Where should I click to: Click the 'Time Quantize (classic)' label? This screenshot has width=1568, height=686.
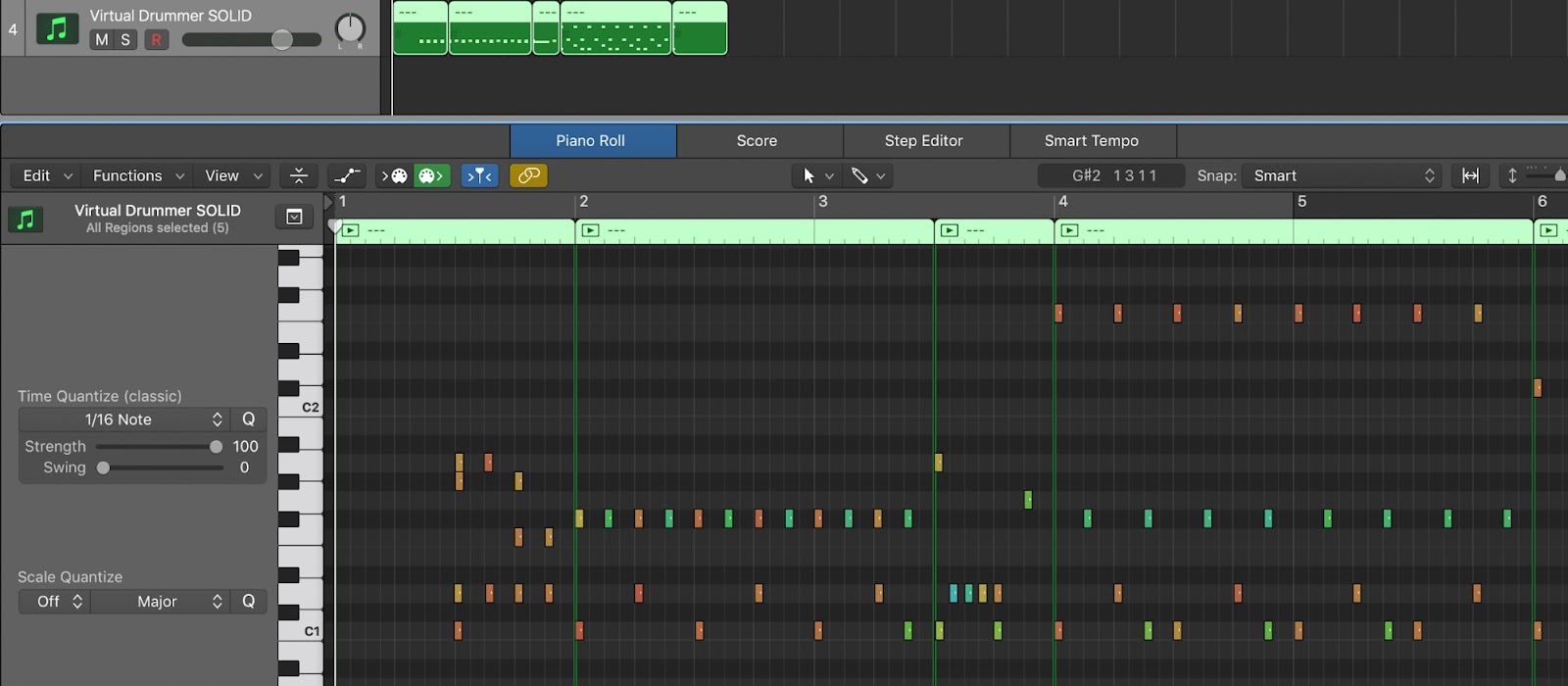pyautogui.click(x=99, y=396)
